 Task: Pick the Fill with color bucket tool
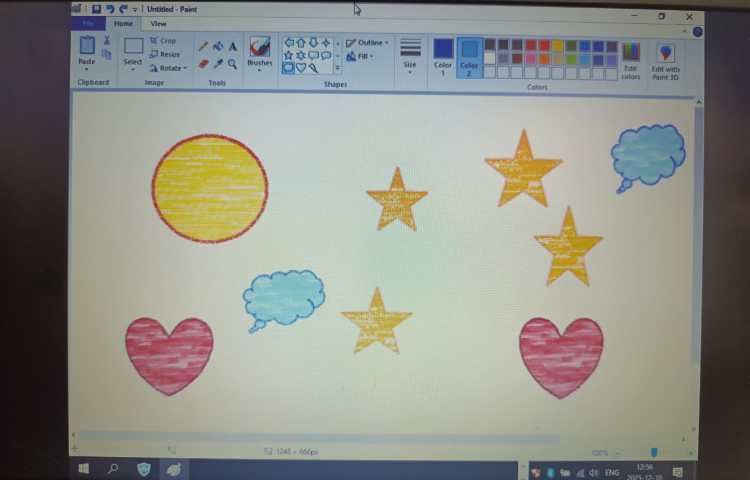point(218,46)
